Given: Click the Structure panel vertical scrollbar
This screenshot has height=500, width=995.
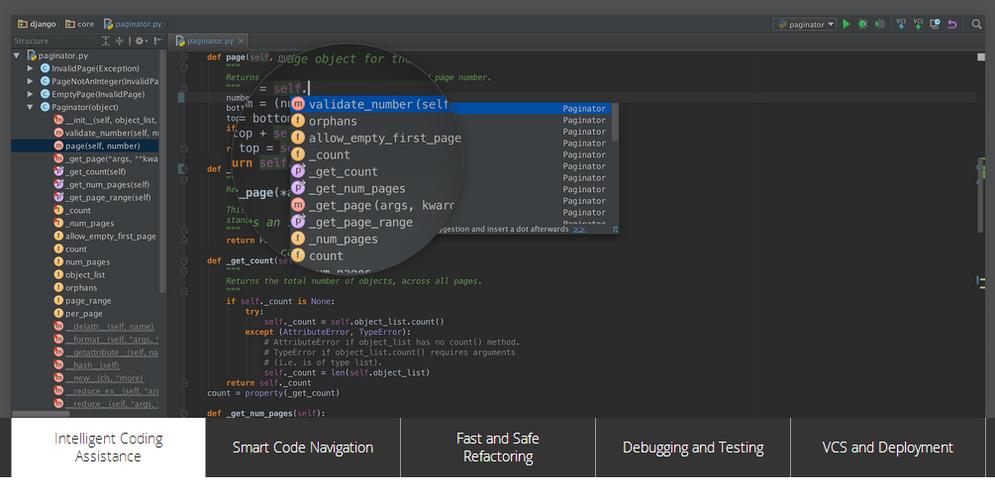Looking at the screenshot, I should pyautogui.click(x=163, y=171).
